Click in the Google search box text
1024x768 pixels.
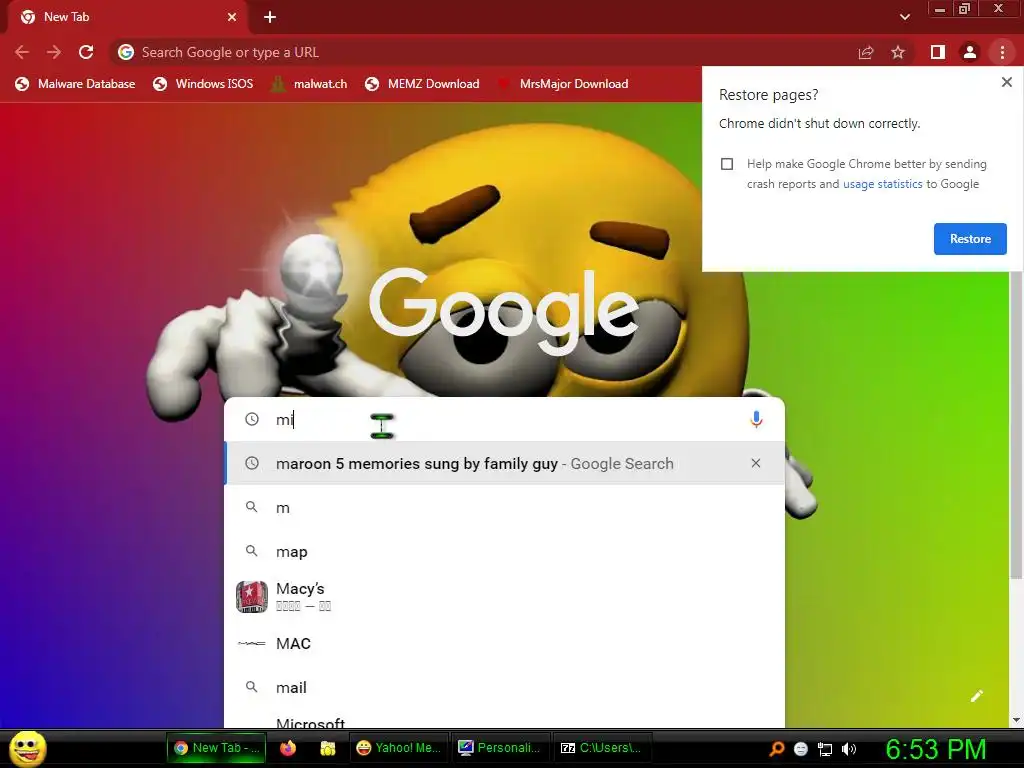click(x=503, y=419)
